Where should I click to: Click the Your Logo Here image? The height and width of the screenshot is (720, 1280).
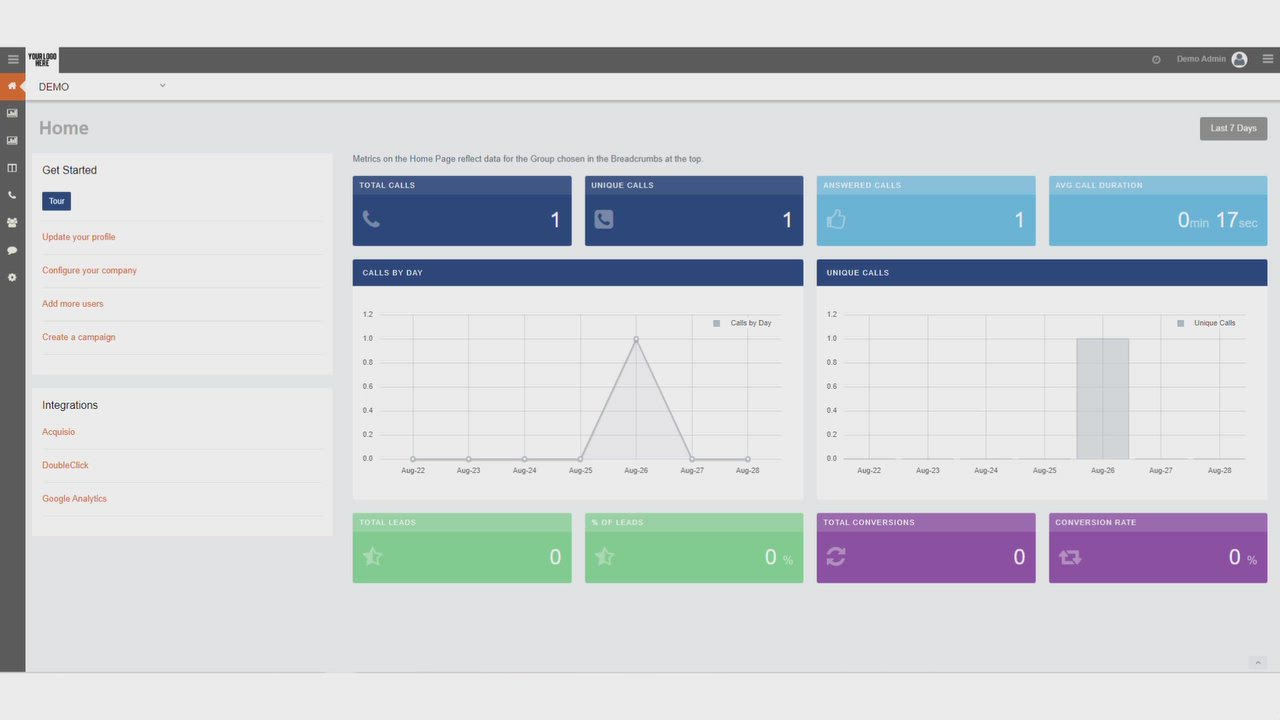point(42,60)
